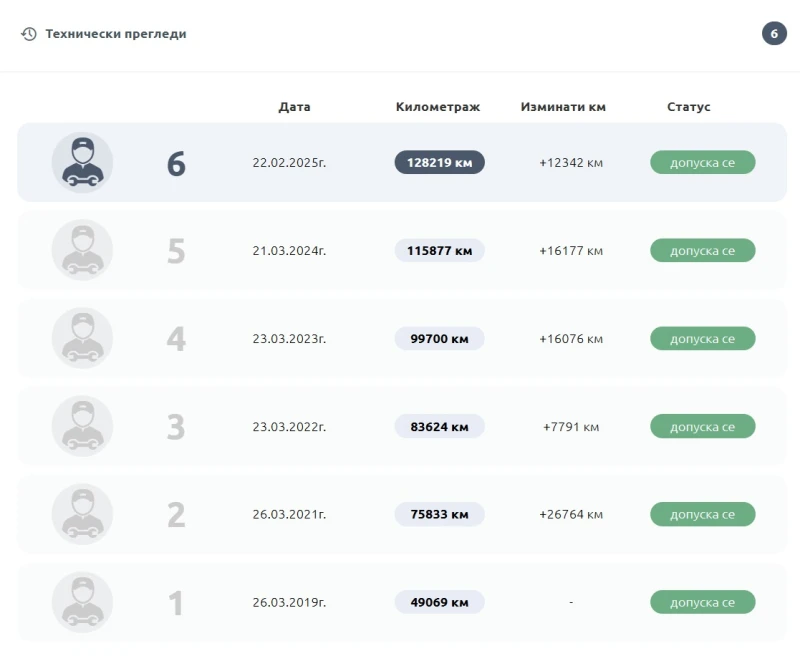Click the 128219 км mileage badge
Screen dimensions: 800x656
click(439, 162)
